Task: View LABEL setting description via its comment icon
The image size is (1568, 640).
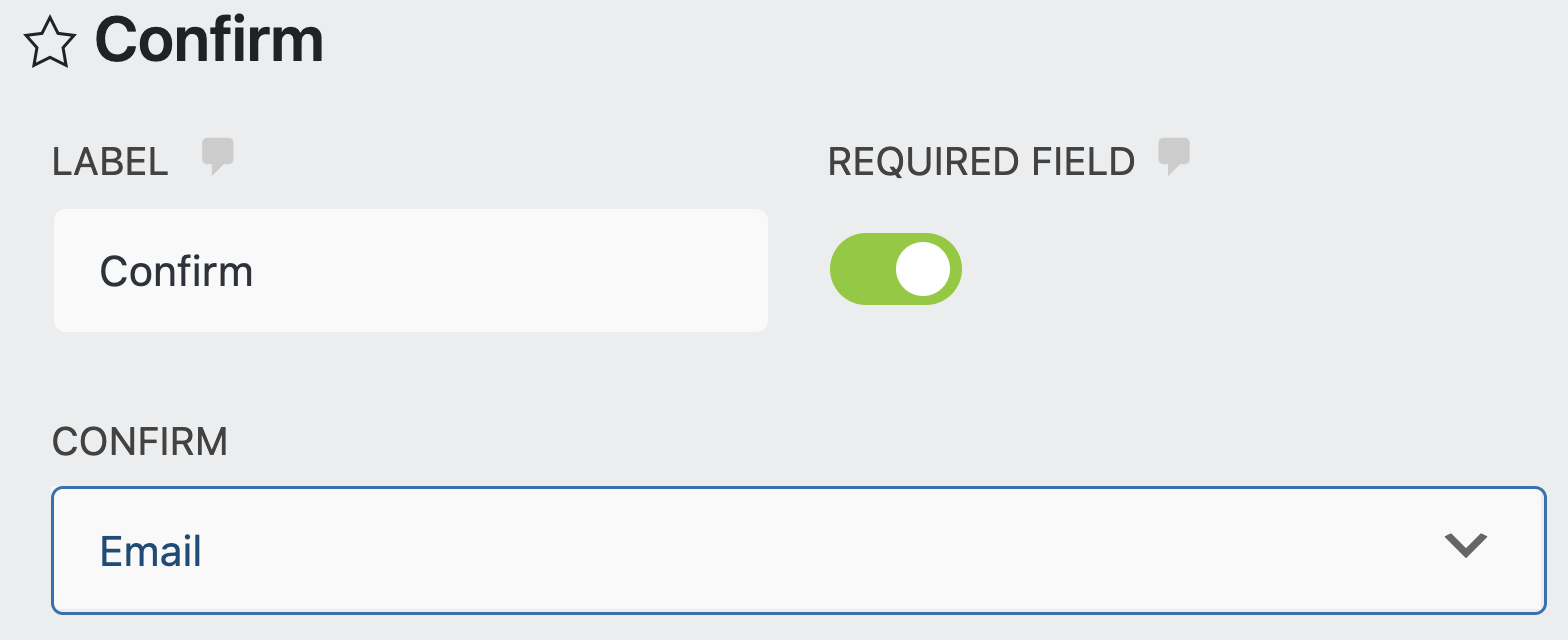Action: click(x=219, y=155)
